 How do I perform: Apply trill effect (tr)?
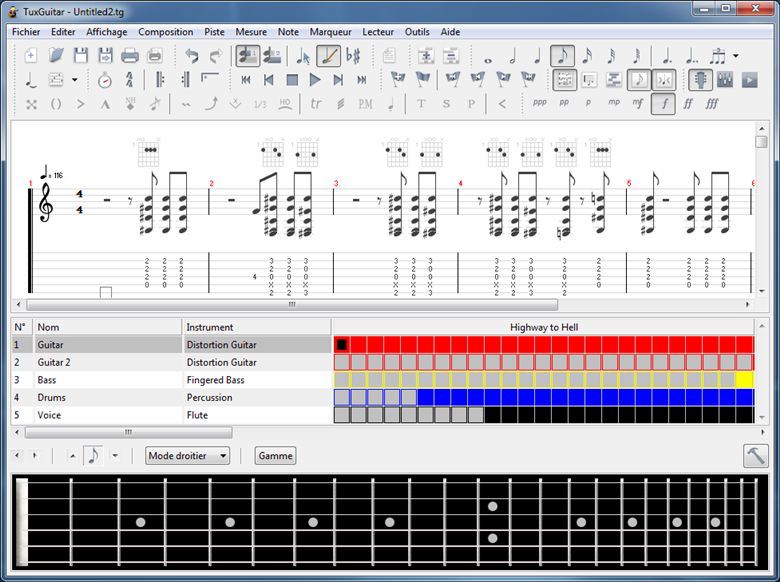click(316, 104)
